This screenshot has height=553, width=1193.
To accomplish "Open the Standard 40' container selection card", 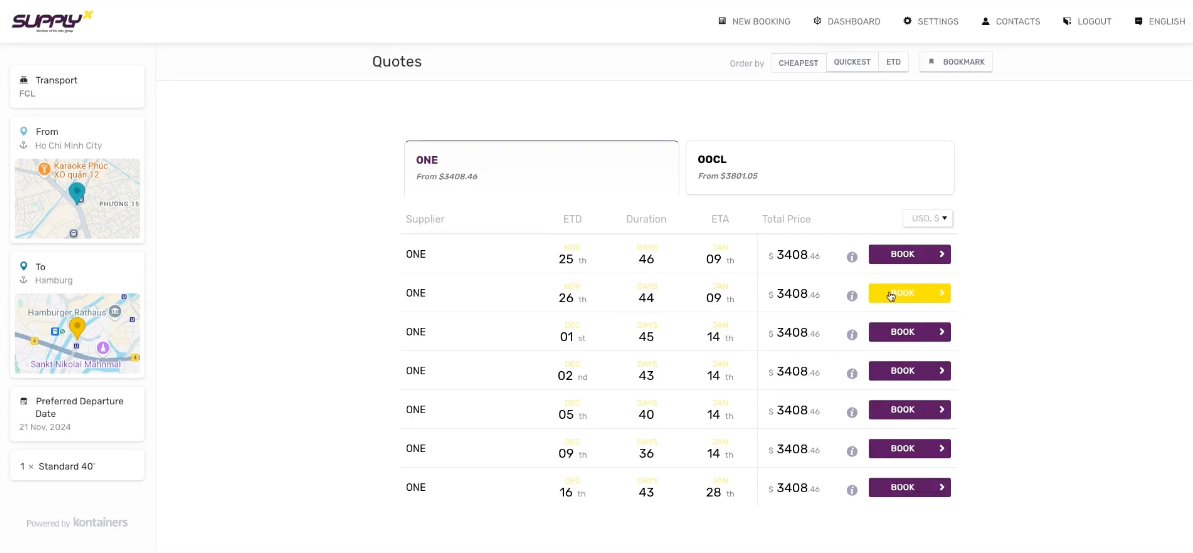I will click(77, 466).
